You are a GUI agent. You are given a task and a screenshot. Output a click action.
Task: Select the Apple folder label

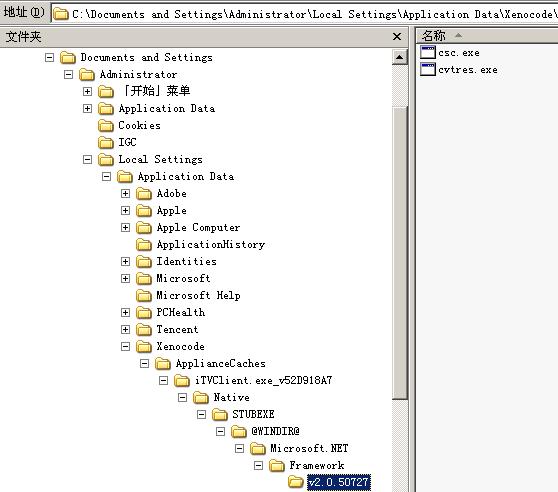pos(172,211)
